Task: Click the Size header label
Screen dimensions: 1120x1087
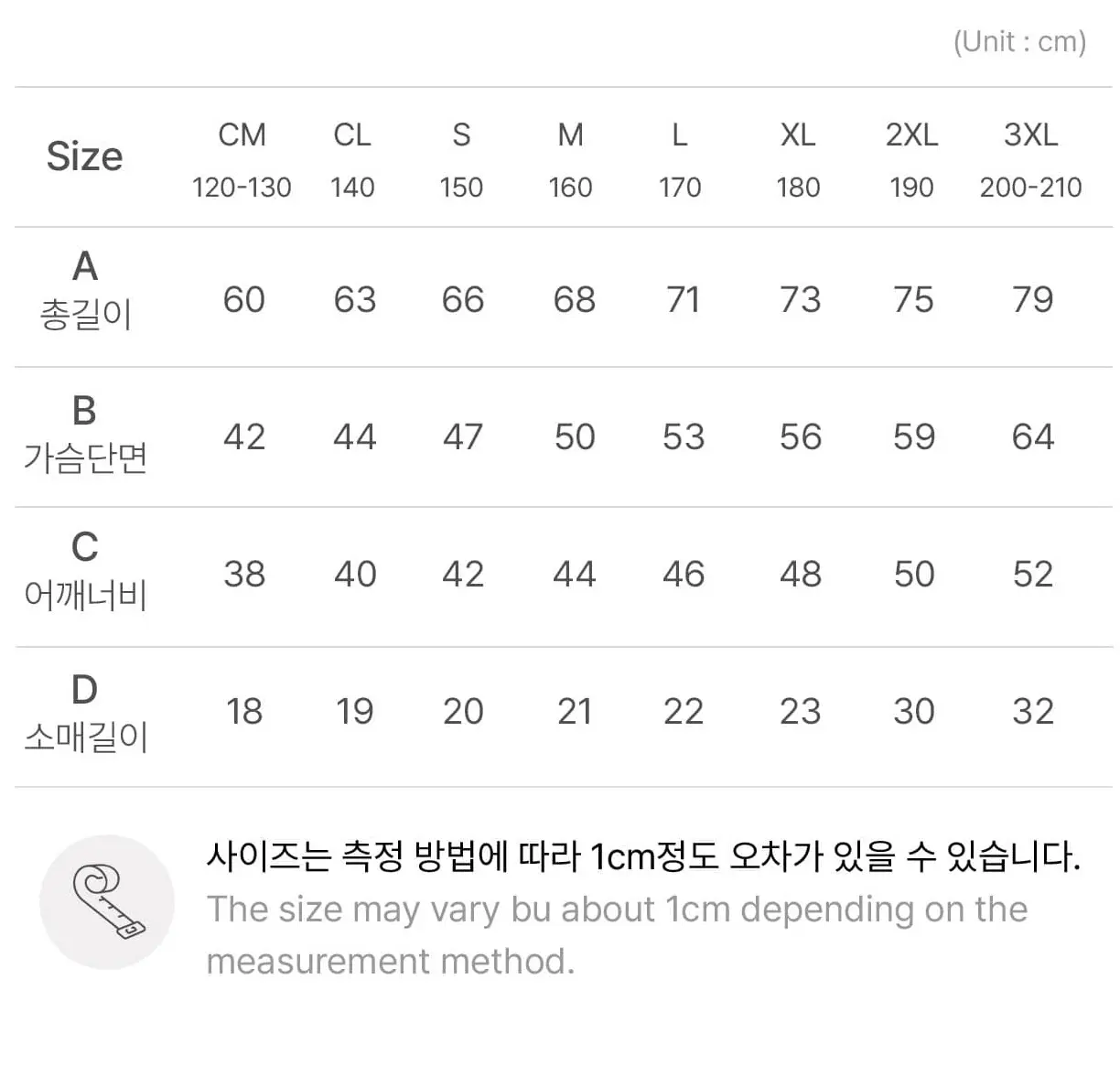Action: [84, 156]
